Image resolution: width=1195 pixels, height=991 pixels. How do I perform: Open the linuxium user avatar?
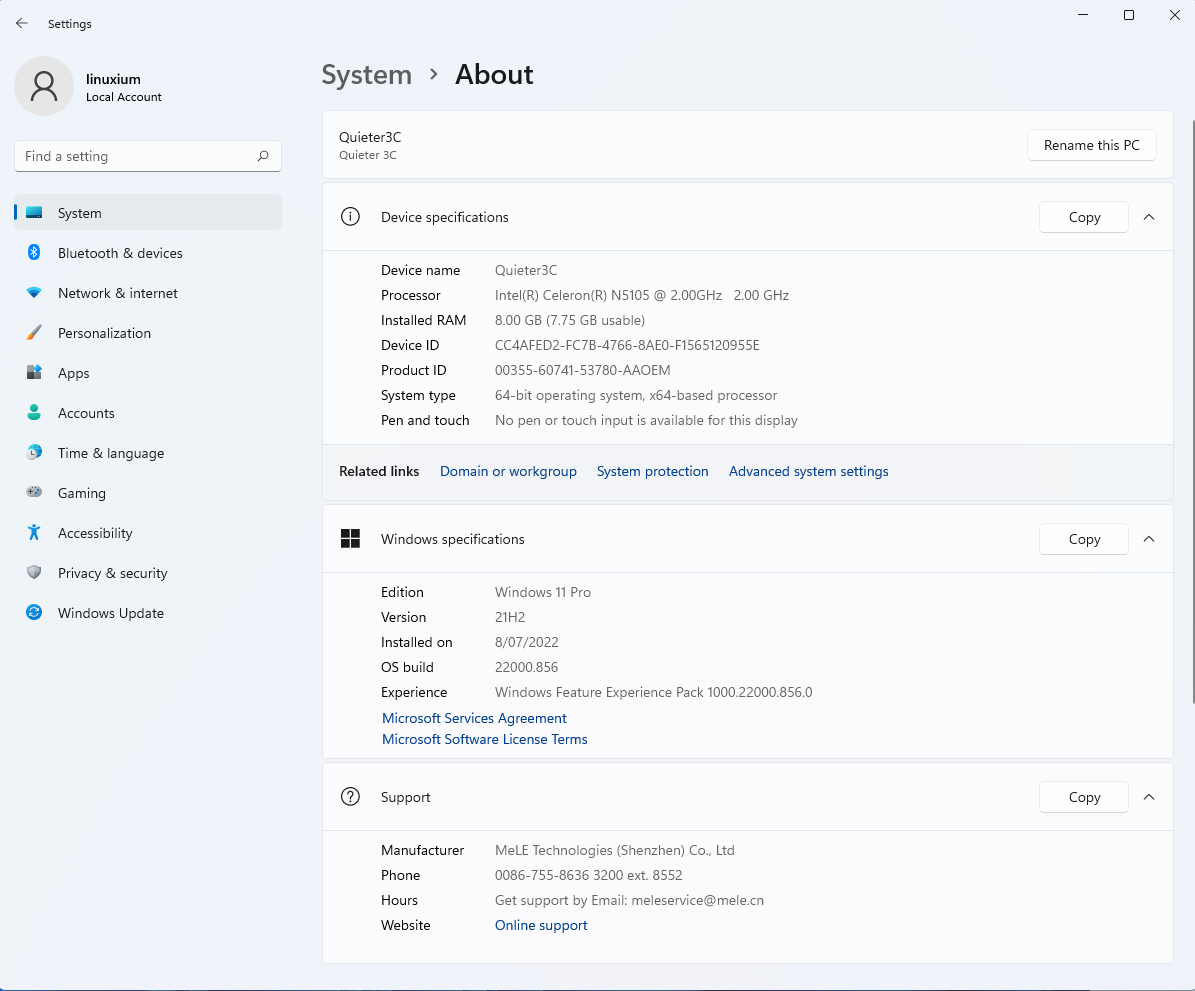[44, 86]
